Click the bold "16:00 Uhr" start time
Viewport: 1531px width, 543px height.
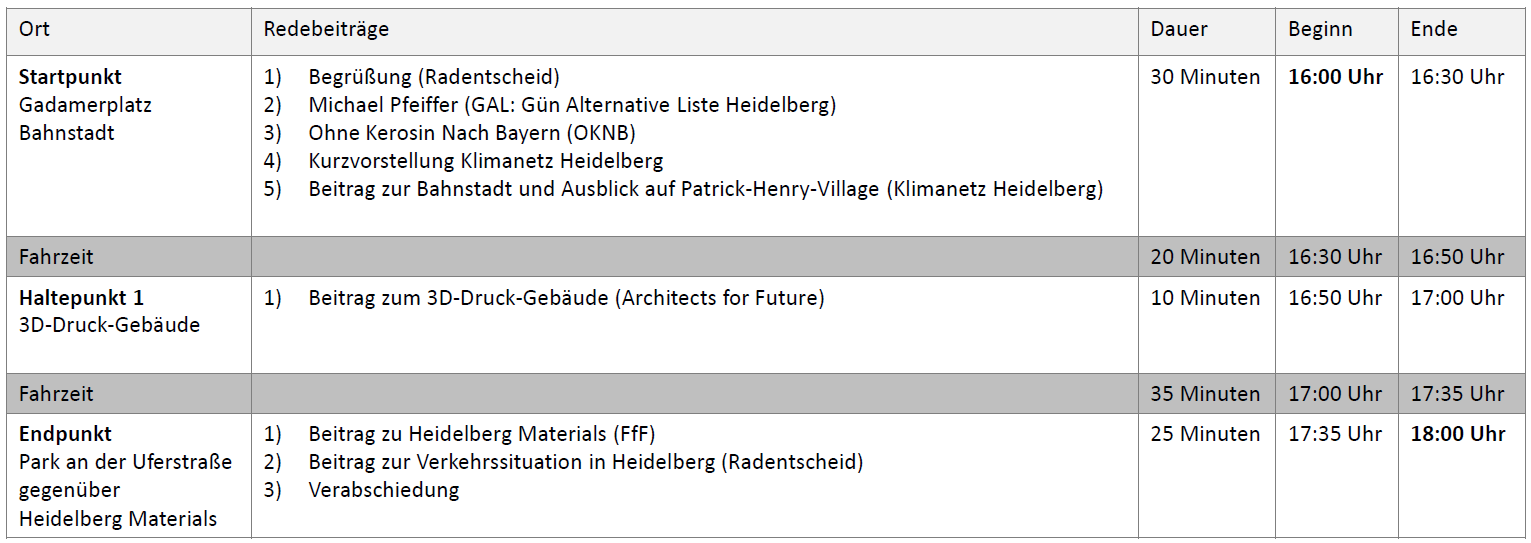(1335, 77)
